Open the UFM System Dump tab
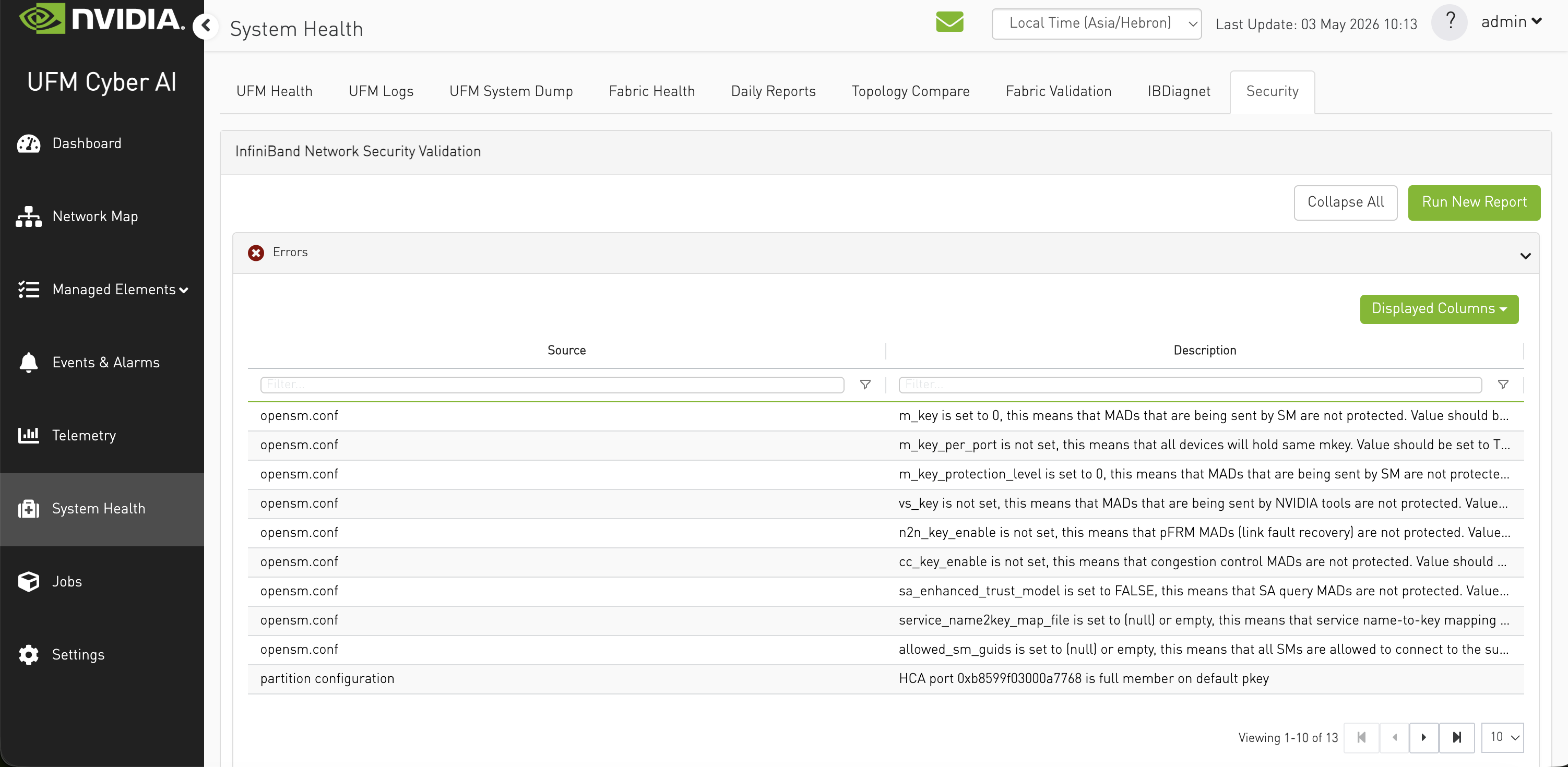 click(x=510, y=91)
